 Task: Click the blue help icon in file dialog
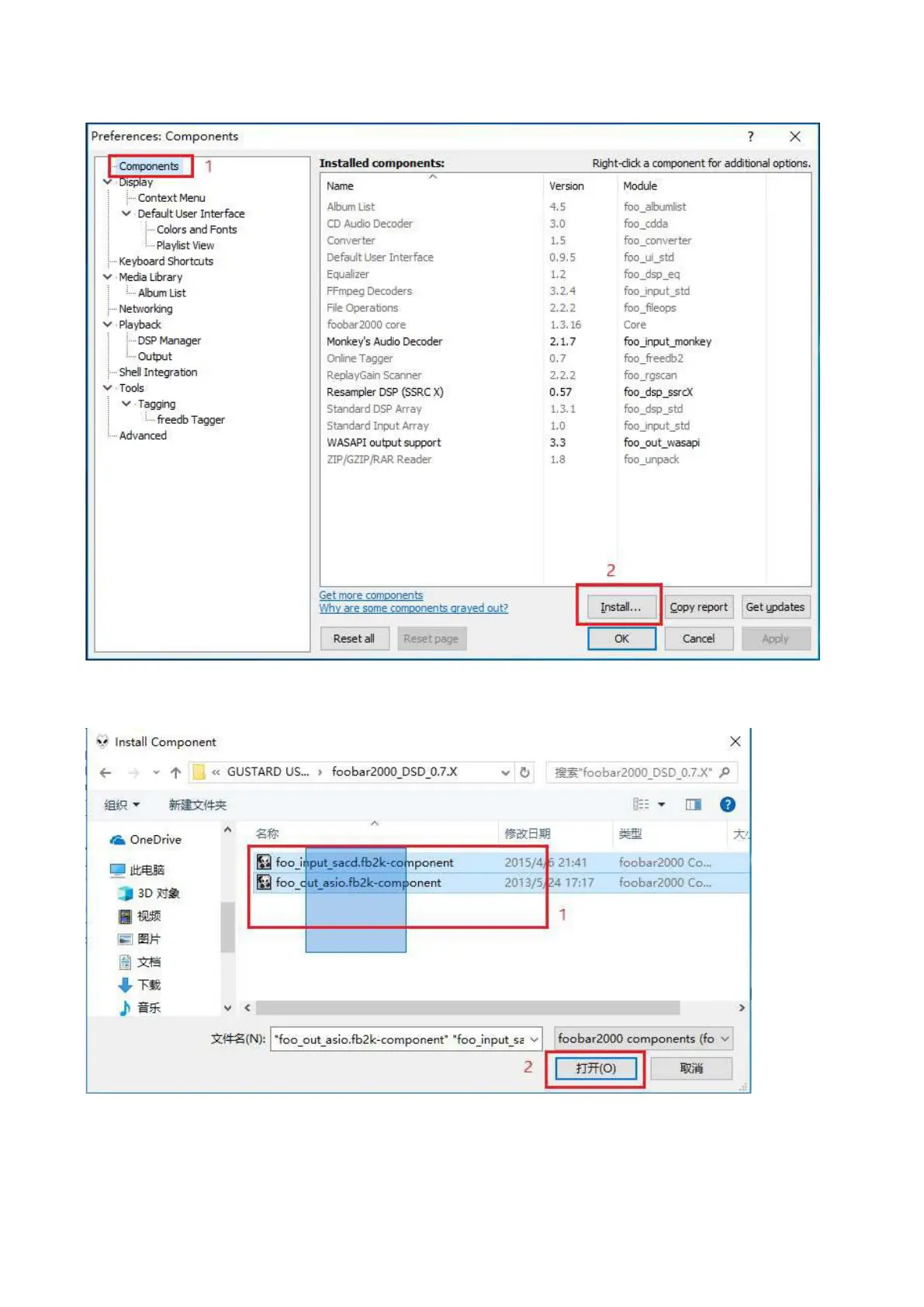tap(728, 804)
